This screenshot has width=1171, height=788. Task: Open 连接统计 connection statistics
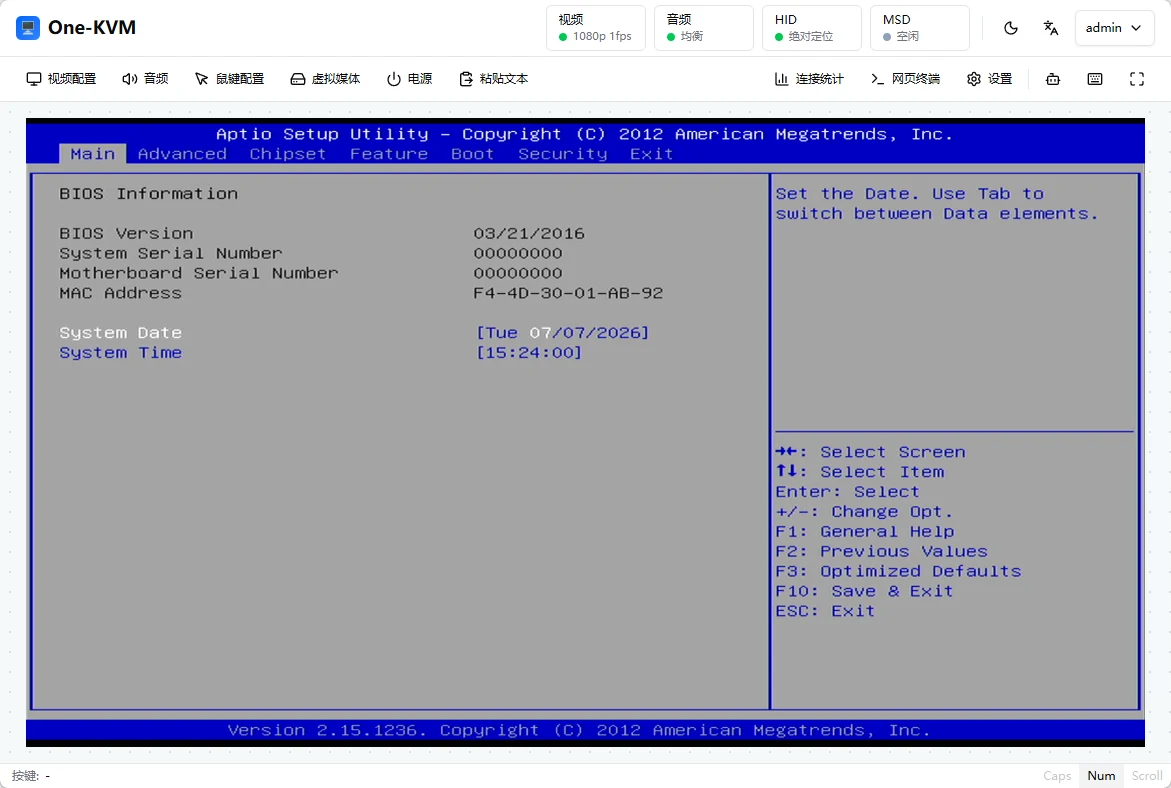(810, 78)
